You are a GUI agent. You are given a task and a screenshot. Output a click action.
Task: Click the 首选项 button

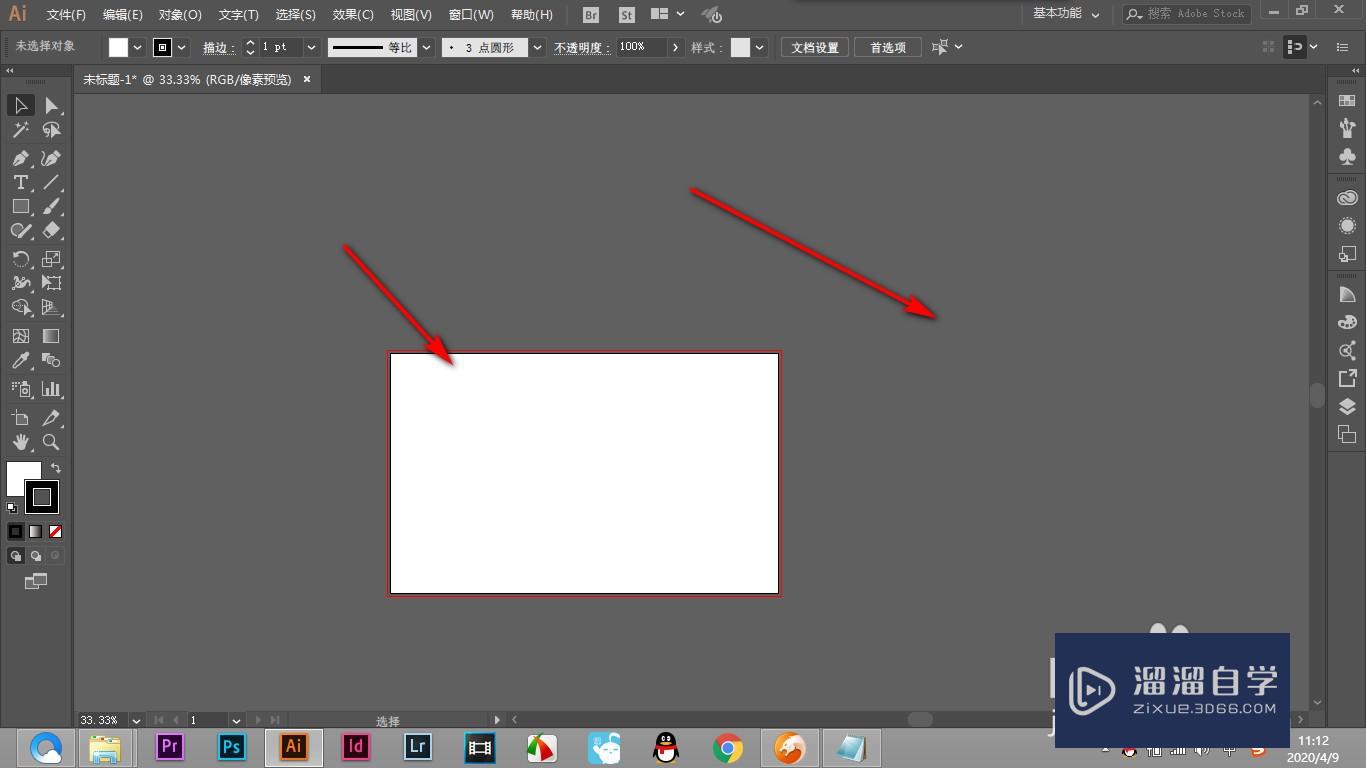[888, 47]
